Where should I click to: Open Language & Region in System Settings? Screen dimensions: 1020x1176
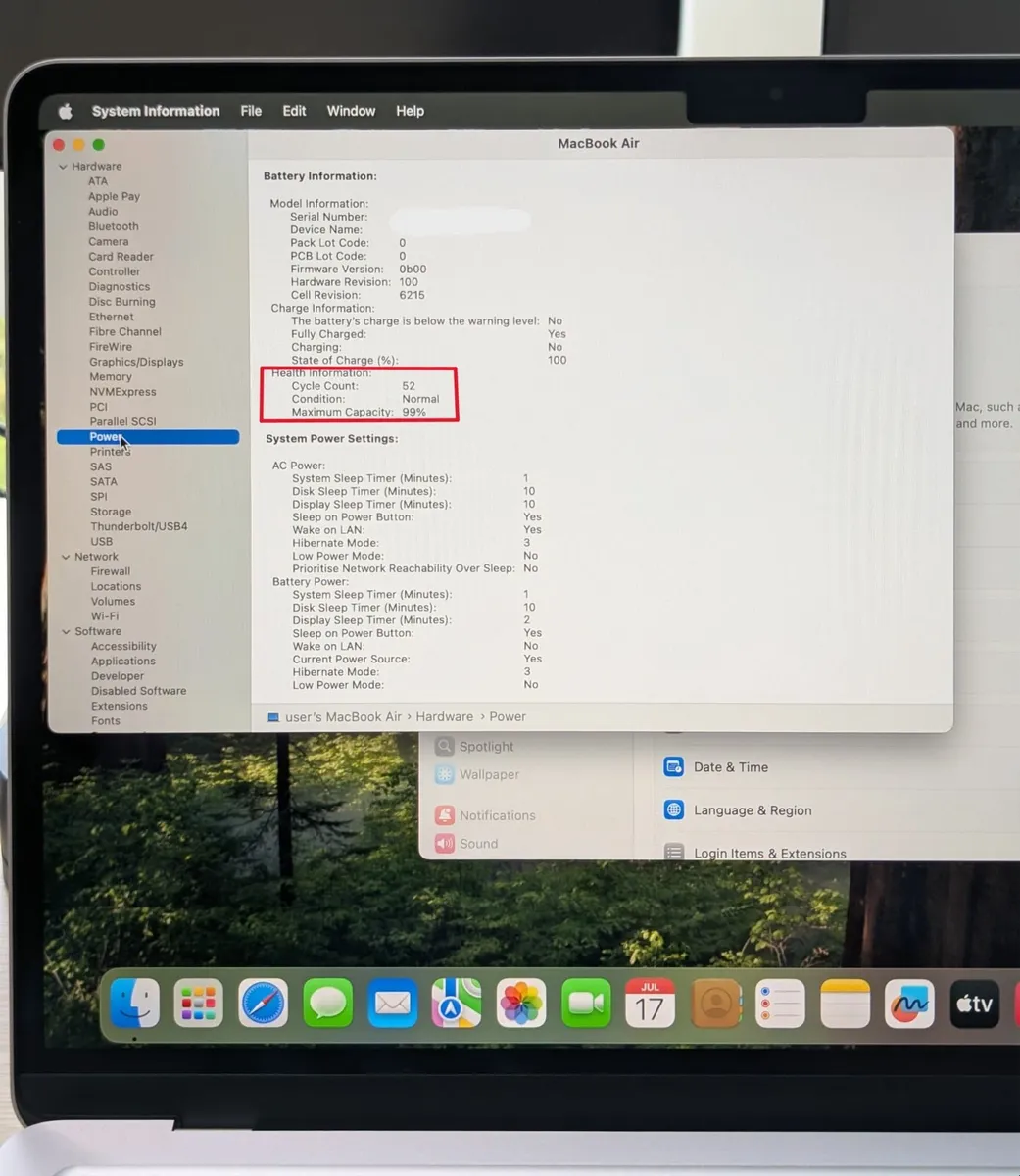coord(753,810)
